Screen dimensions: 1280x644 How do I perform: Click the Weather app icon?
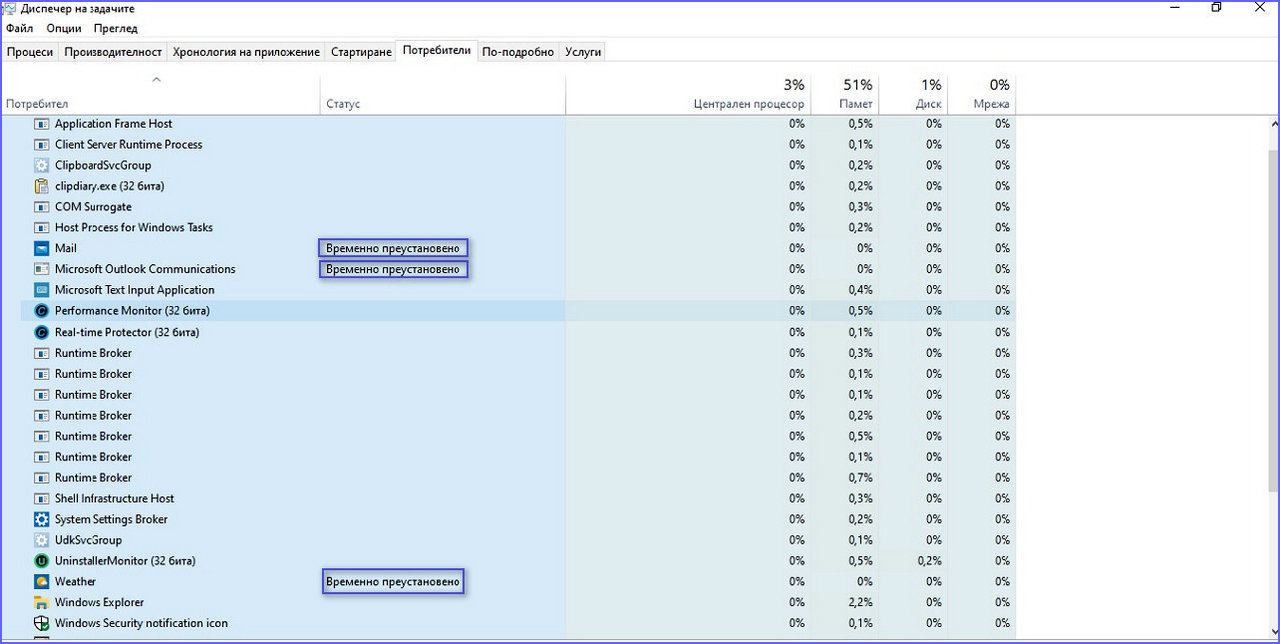(x=41, y=582)
